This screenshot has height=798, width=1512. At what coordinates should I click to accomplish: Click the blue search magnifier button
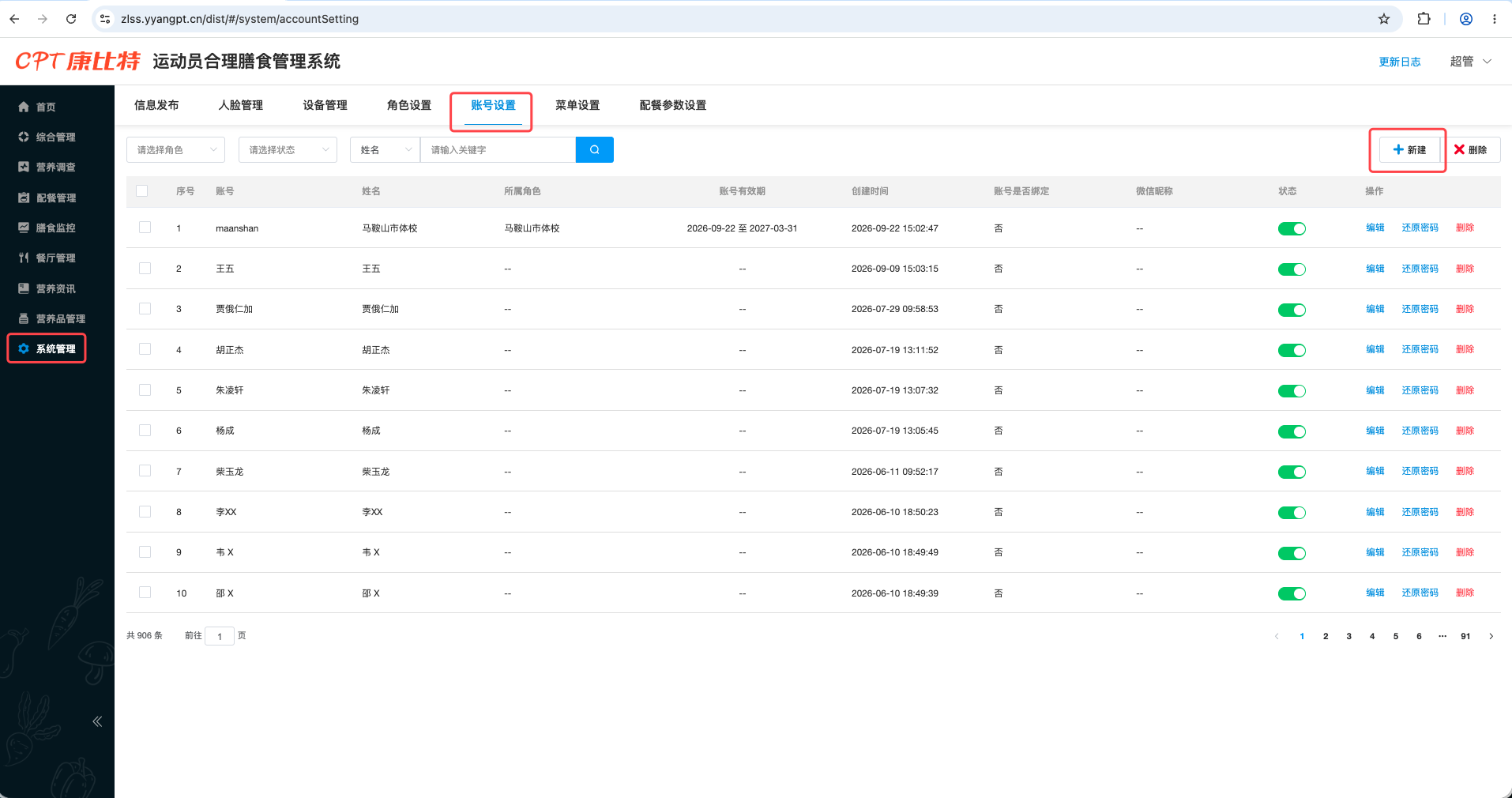click(x=595, y=149)
